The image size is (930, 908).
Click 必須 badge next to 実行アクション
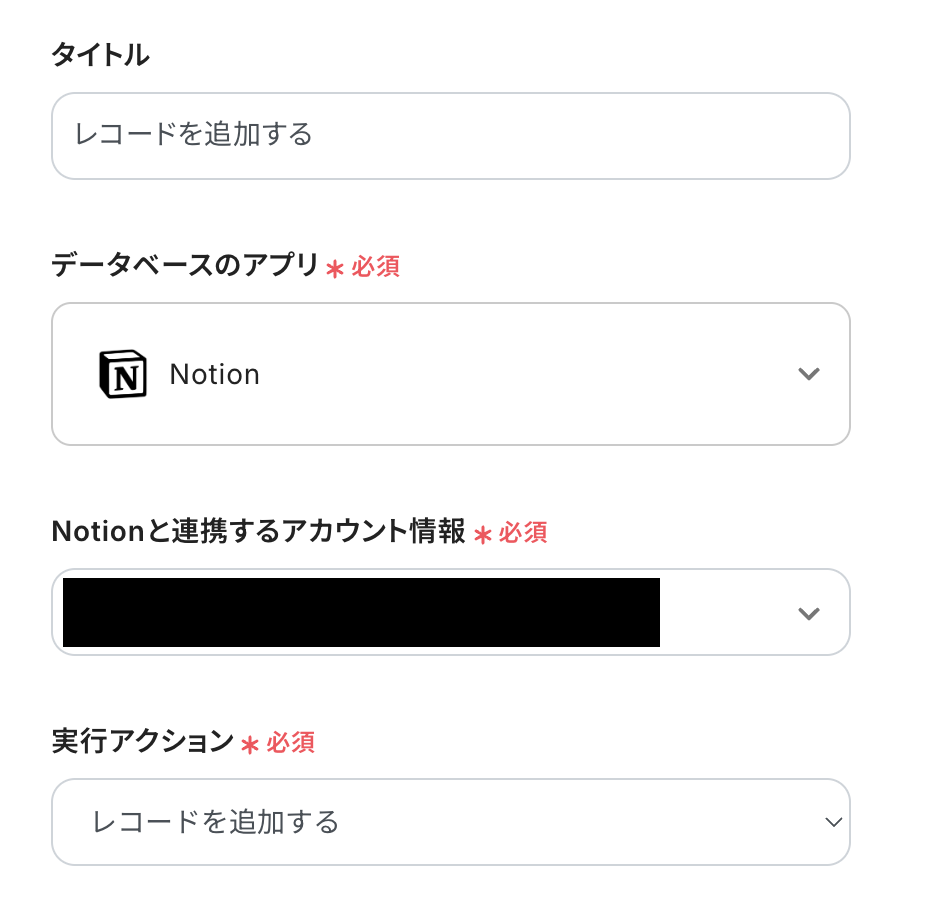[x=291, y=743]
